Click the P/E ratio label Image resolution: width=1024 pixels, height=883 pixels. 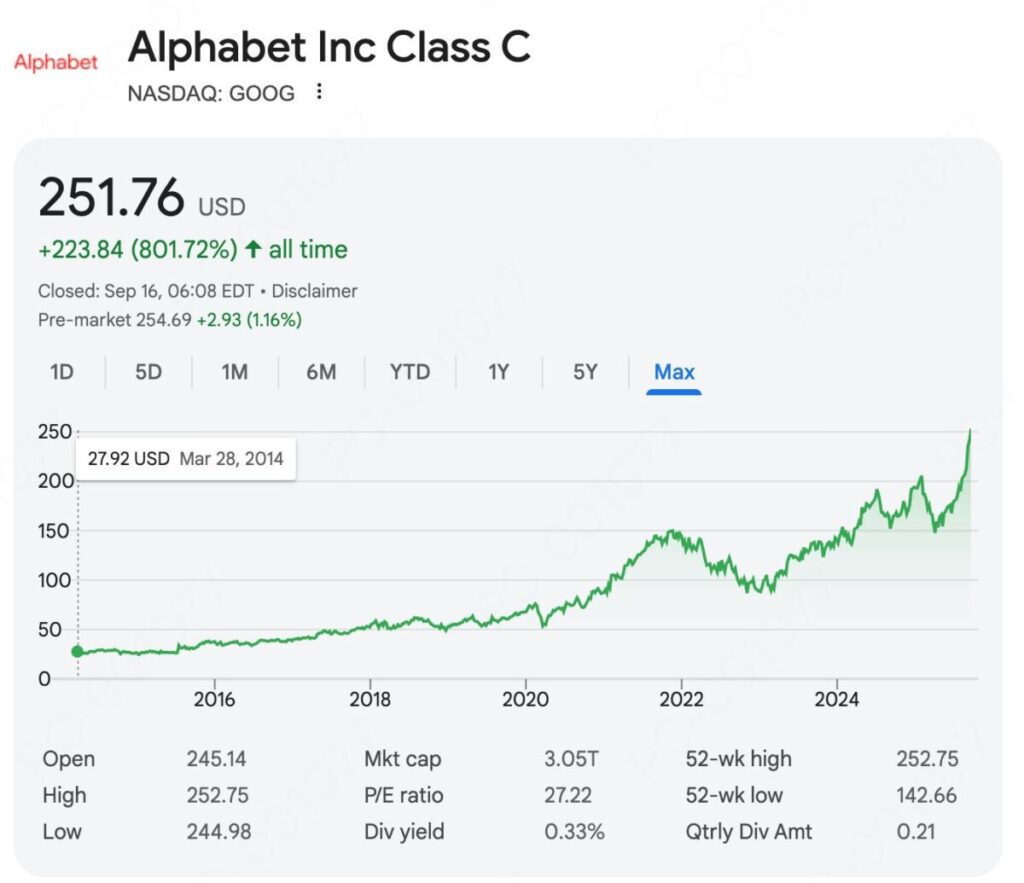tap(403, 796)
